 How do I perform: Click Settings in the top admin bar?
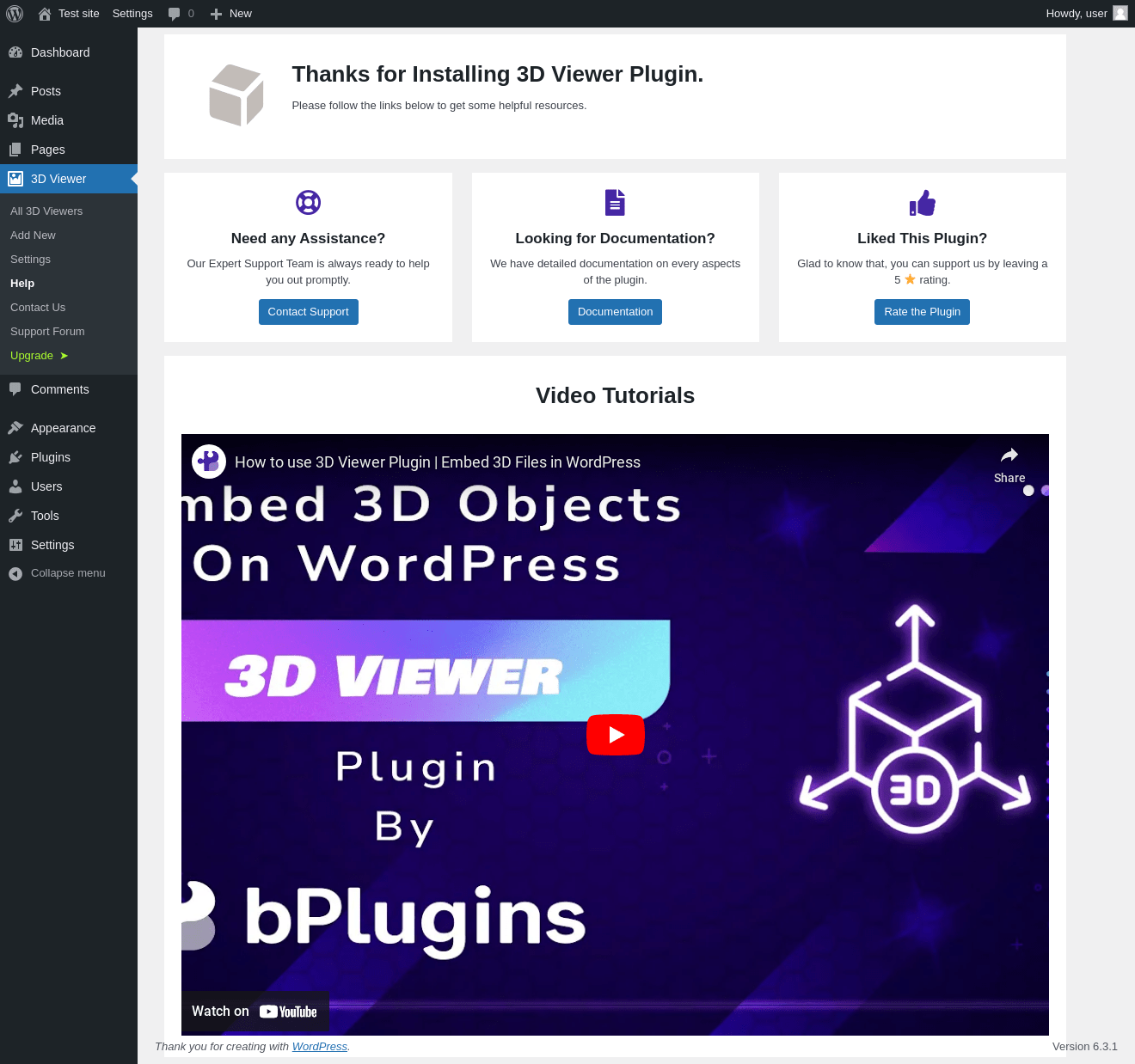(132, 14)
